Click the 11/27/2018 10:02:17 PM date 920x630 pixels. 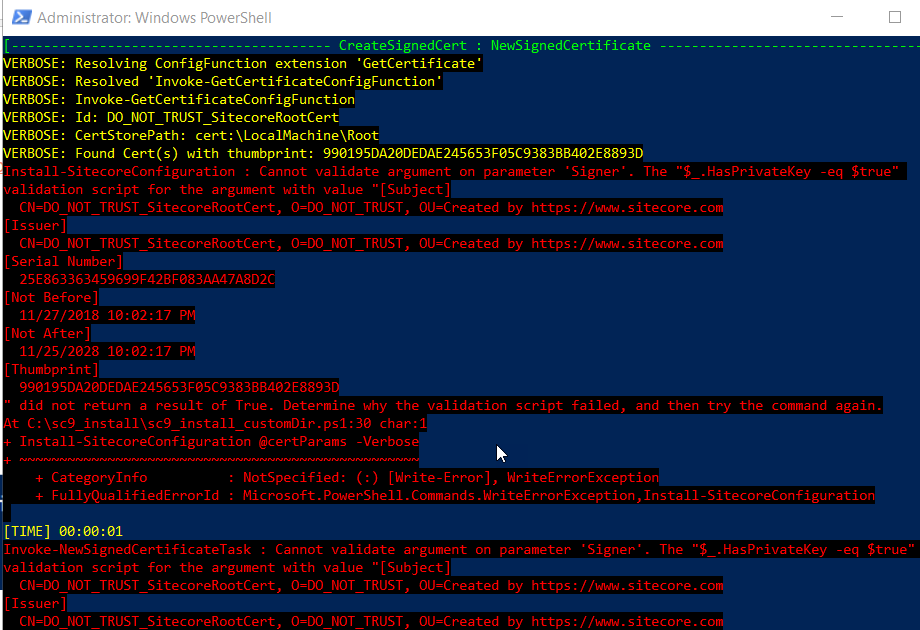click(x=110, y=315)
